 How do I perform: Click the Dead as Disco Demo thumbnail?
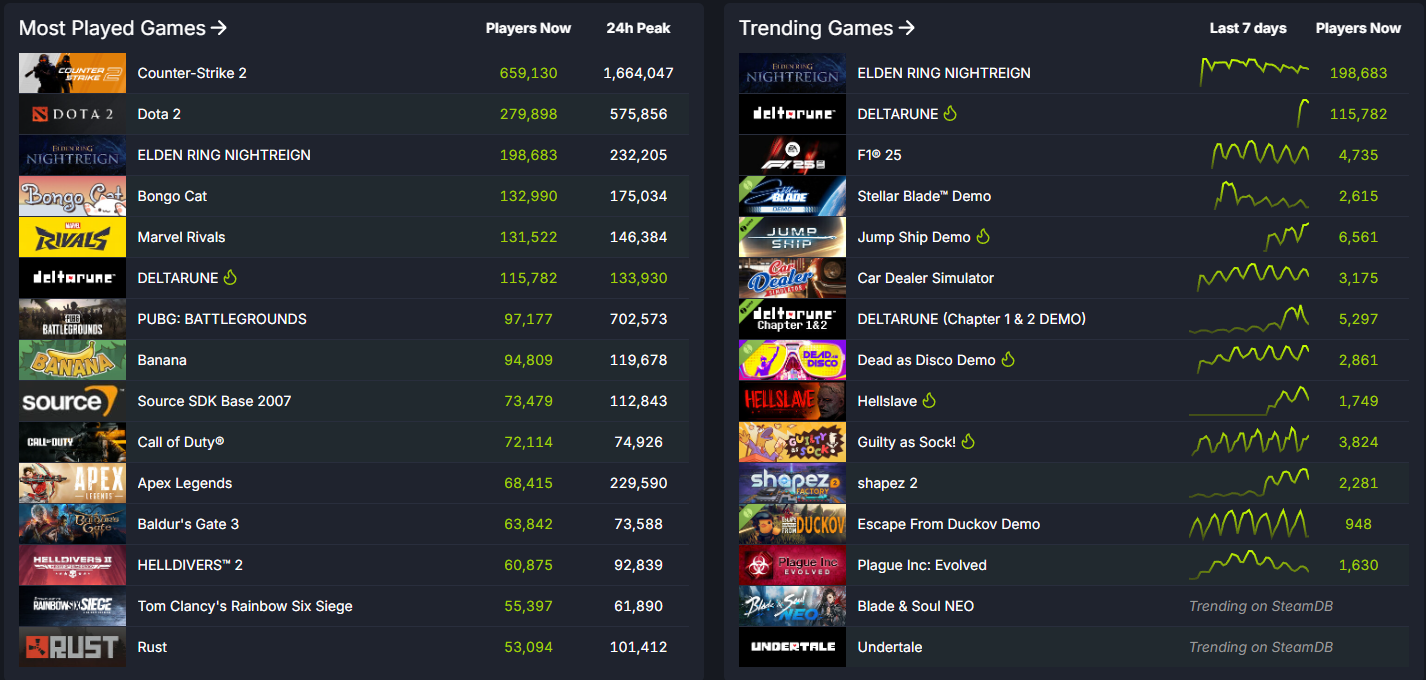click(x=792, y=360)
